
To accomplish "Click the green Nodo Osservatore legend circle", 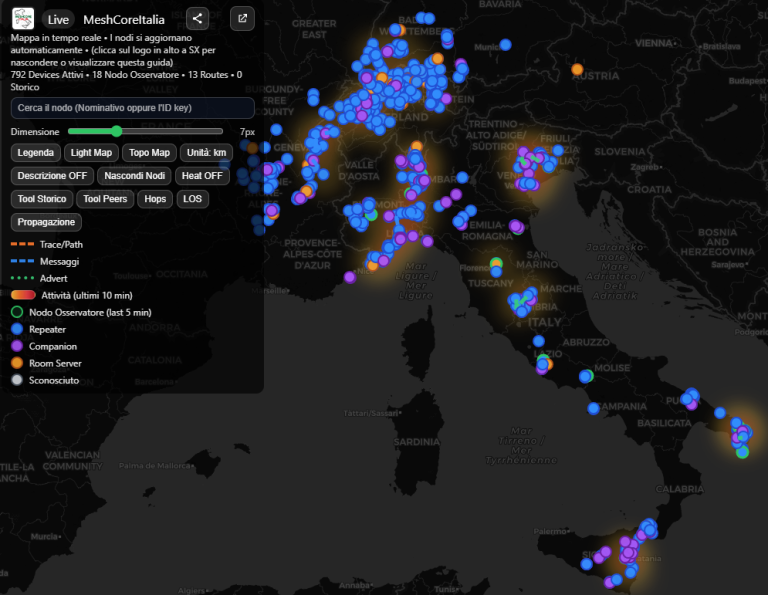I will coord(17,312).
